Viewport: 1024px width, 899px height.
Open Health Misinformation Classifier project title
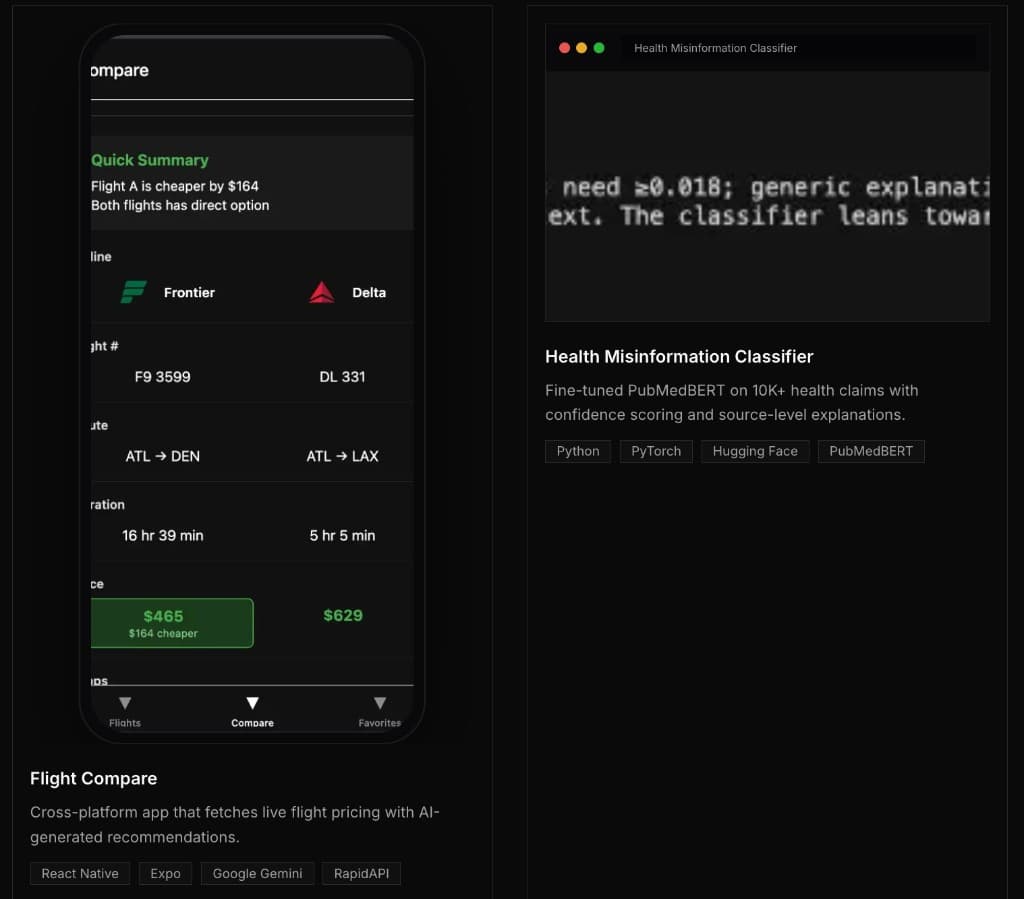(x=679, y=356)
